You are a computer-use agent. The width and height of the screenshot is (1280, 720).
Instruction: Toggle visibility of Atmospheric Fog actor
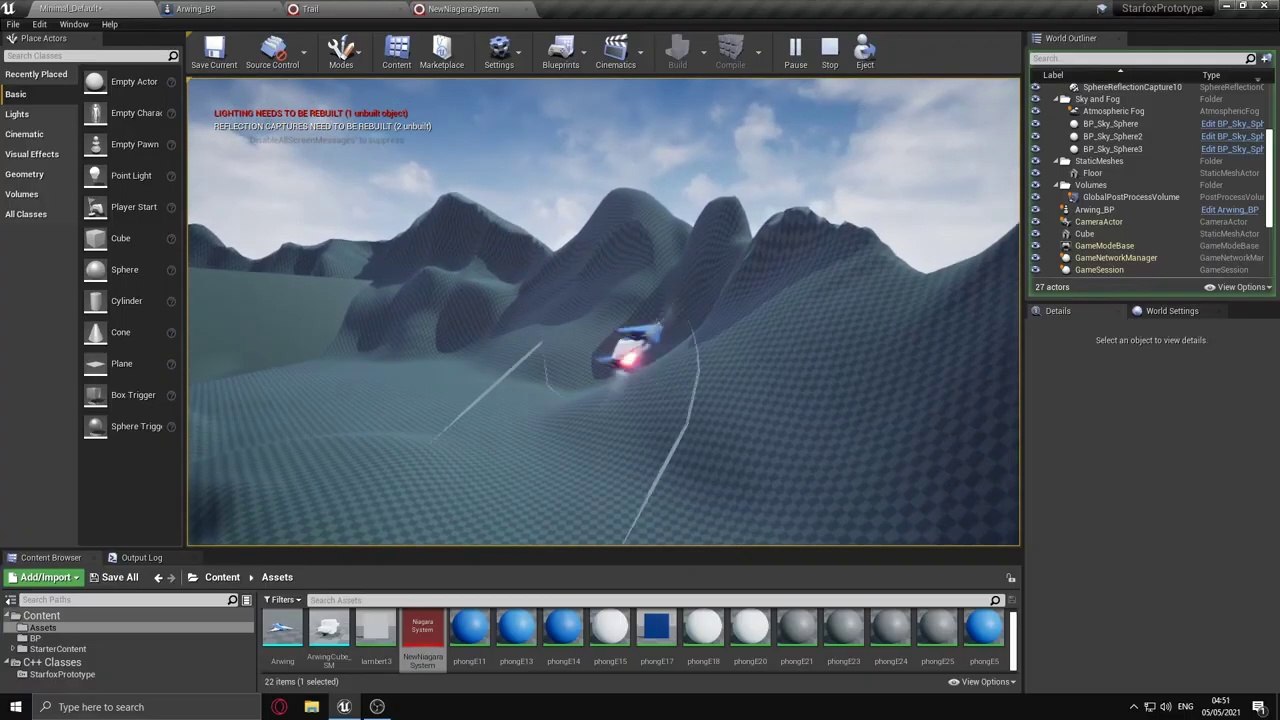pyautogui.click(x=1035, y=111)
